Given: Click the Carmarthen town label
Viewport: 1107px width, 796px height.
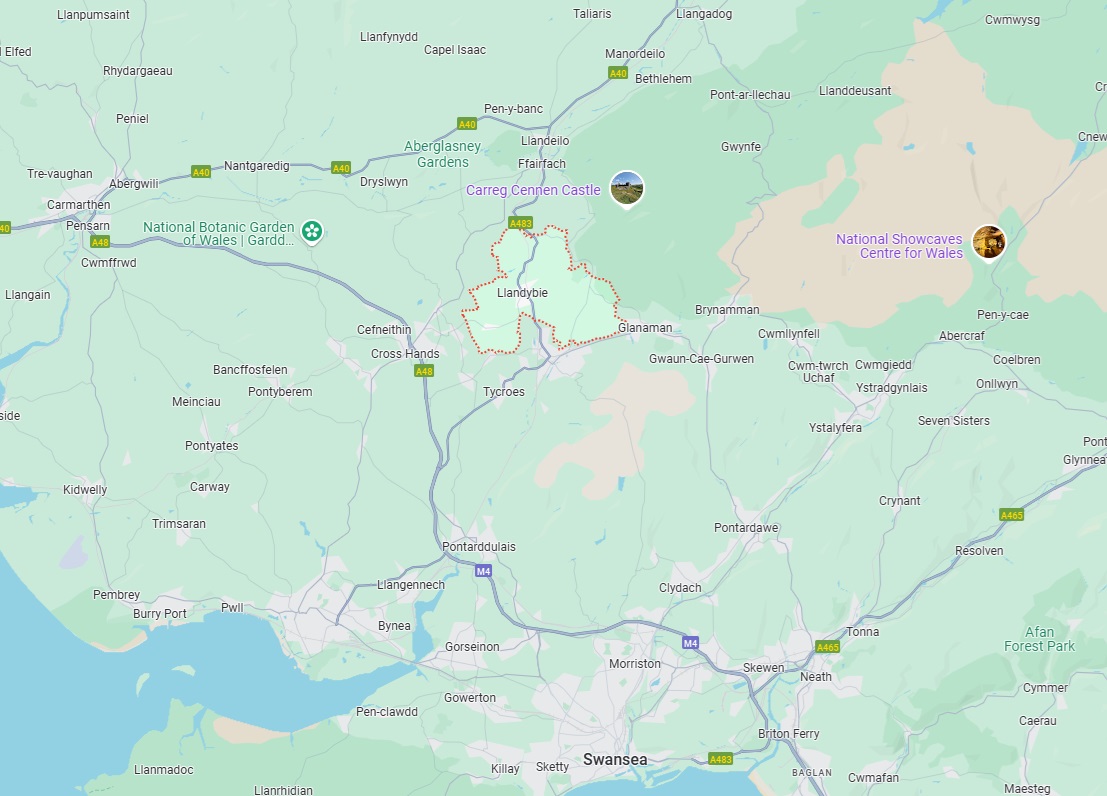Looking at the screenshot, I should pos(78,205).
